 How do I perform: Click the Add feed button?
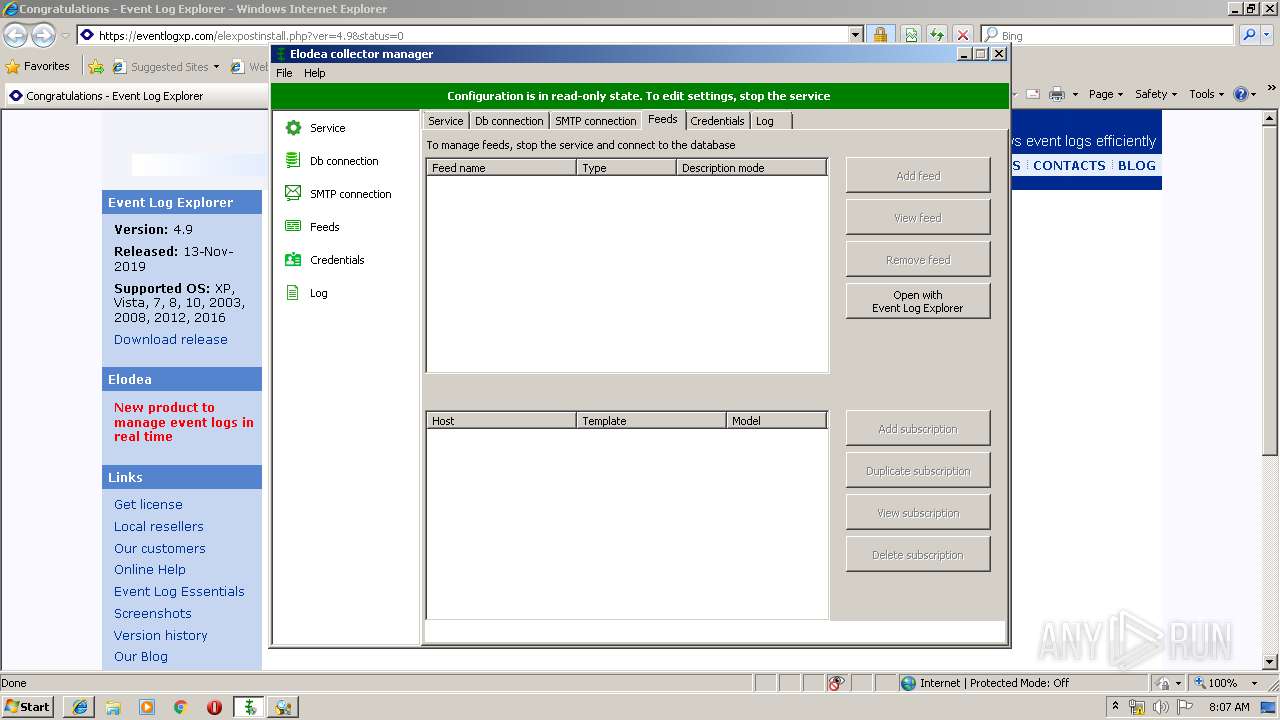[918, 176]
